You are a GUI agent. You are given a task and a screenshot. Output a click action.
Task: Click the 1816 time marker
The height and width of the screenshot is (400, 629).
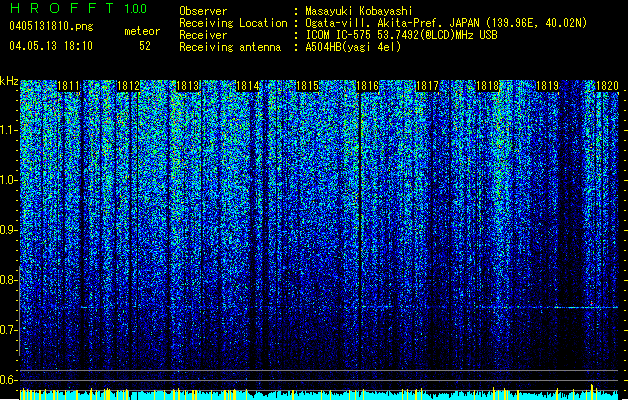coord(368,86)
